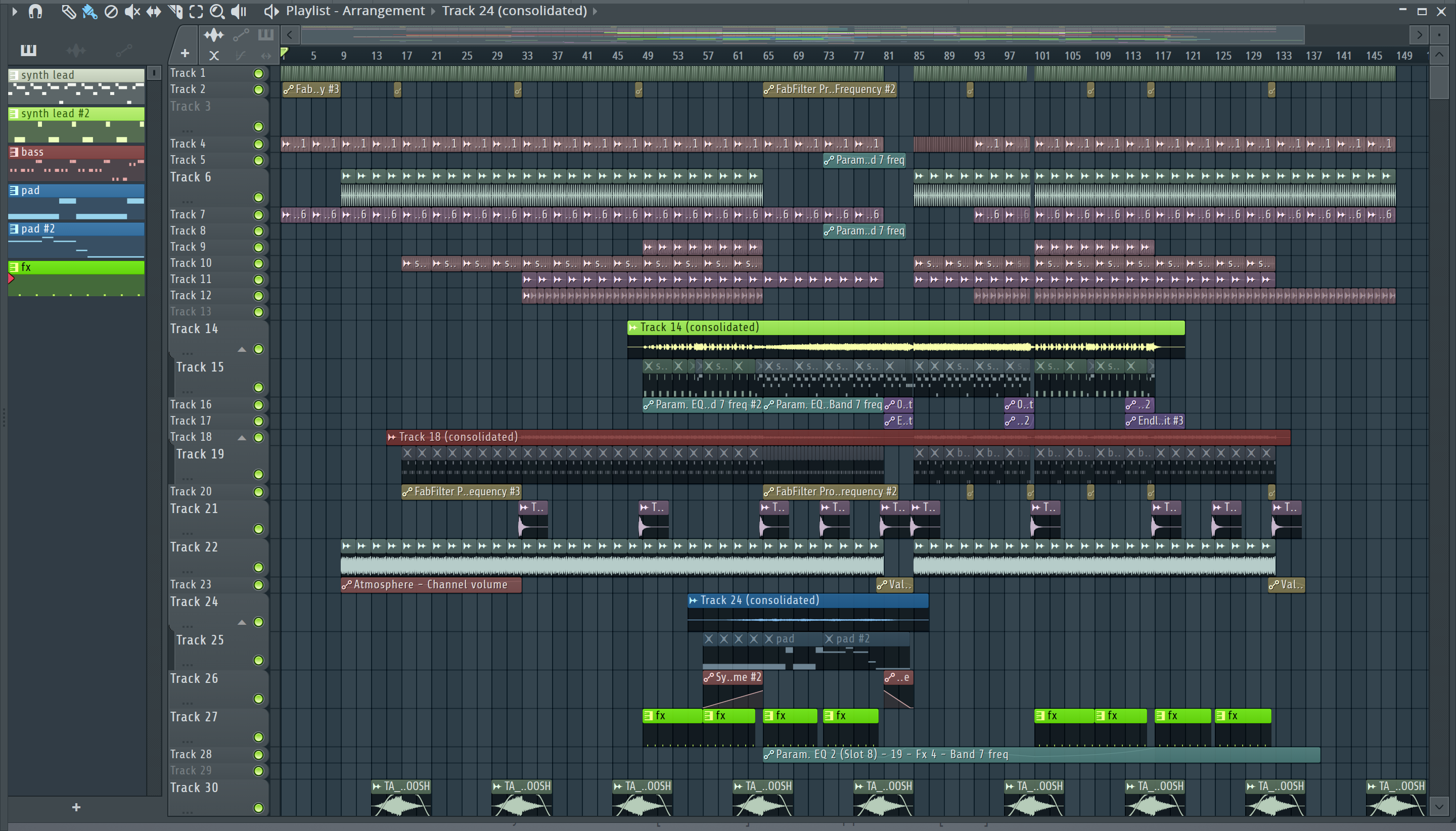Show audio clips in the picker panel
The width and height of the screenshot is (1456, 831).
76,50
